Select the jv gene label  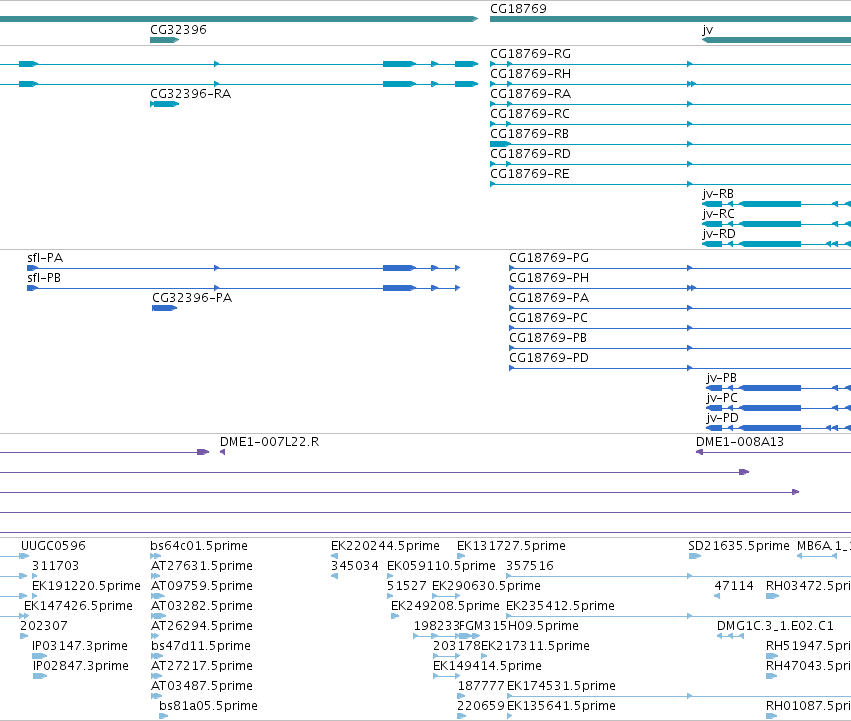[707, 29]
